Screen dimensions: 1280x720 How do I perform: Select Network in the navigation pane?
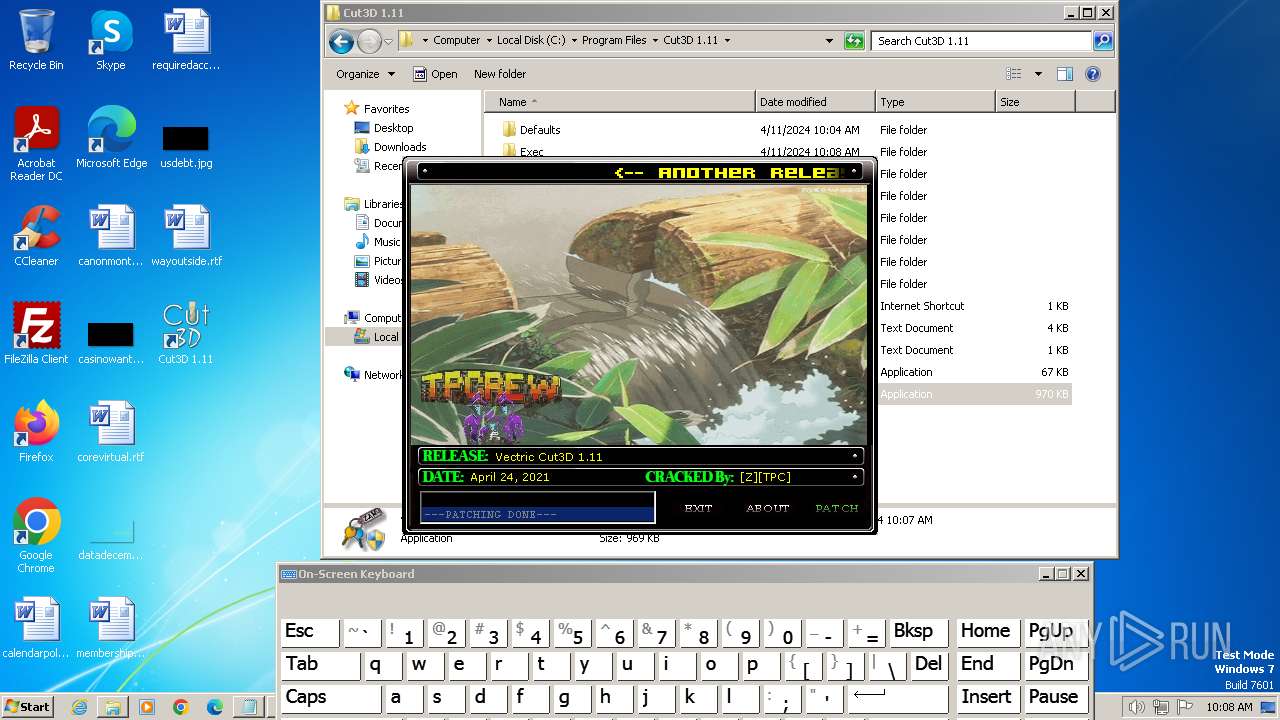[374, 375]
